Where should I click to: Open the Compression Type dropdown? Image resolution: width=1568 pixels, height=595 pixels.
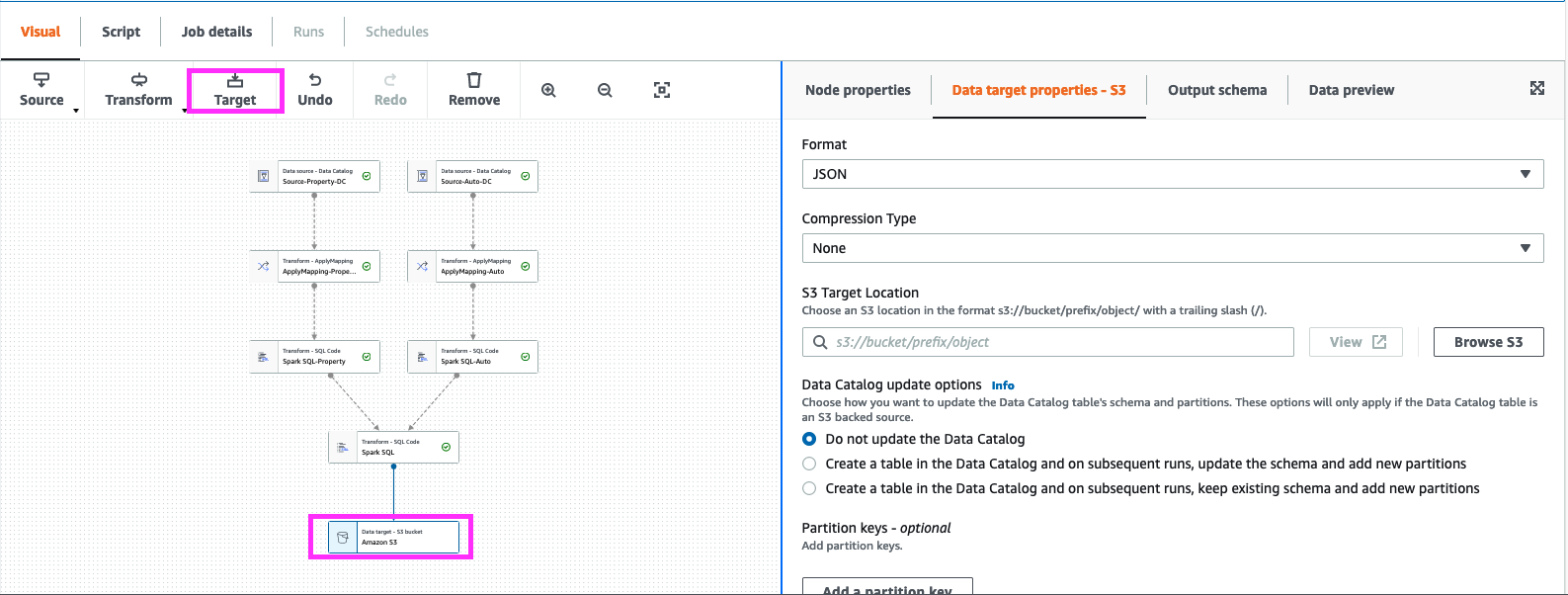(x=1172, y=248)
